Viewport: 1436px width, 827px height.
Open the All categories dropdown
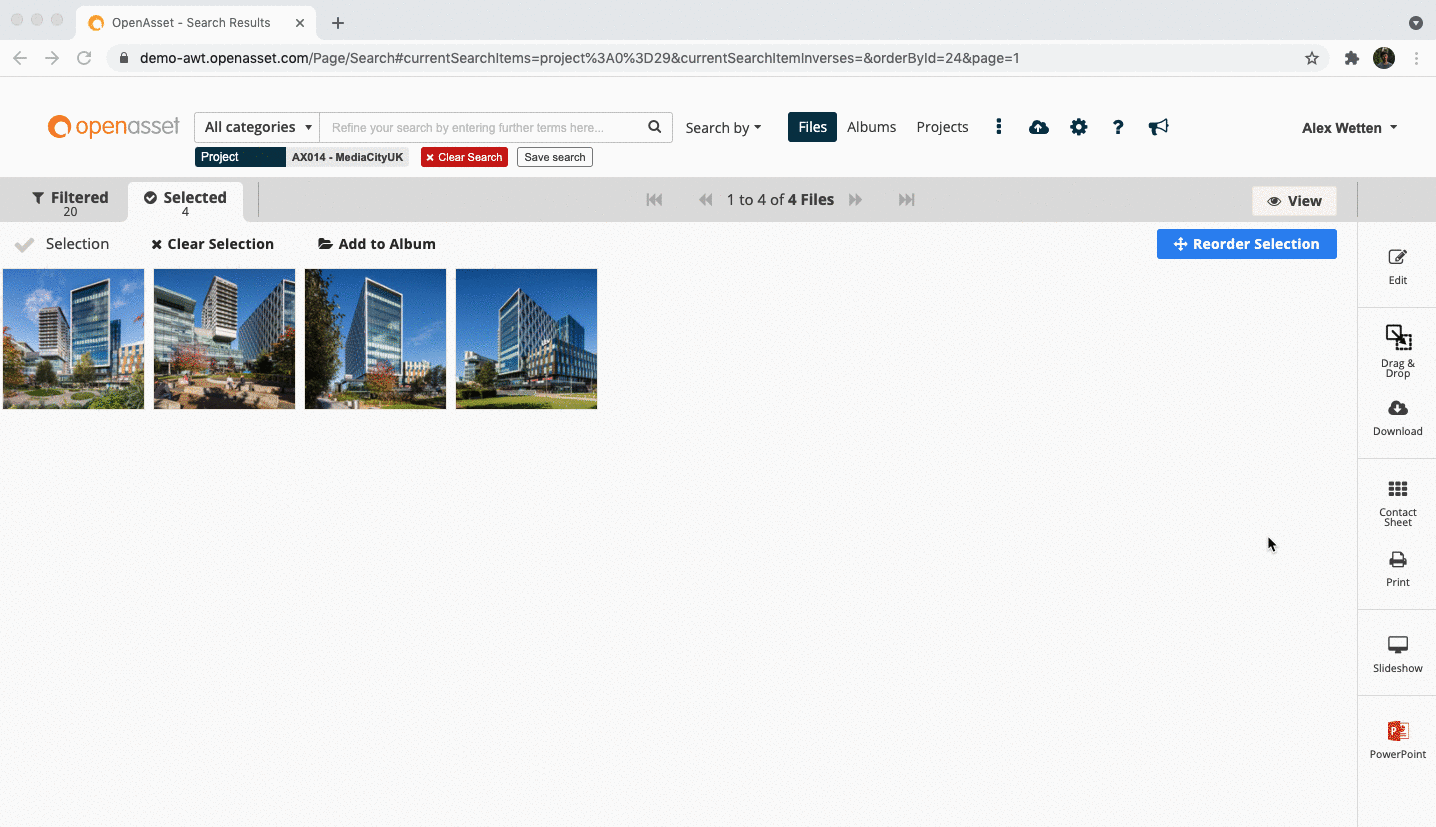(x=257, y=127)
